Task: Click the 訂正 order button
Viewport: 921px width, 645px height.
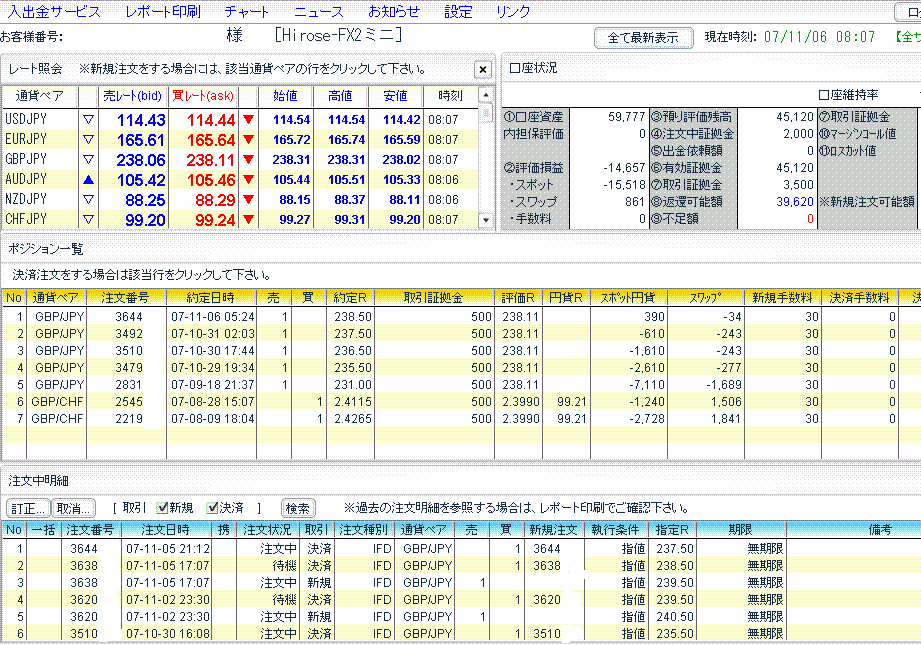Action: coord(28,508)
